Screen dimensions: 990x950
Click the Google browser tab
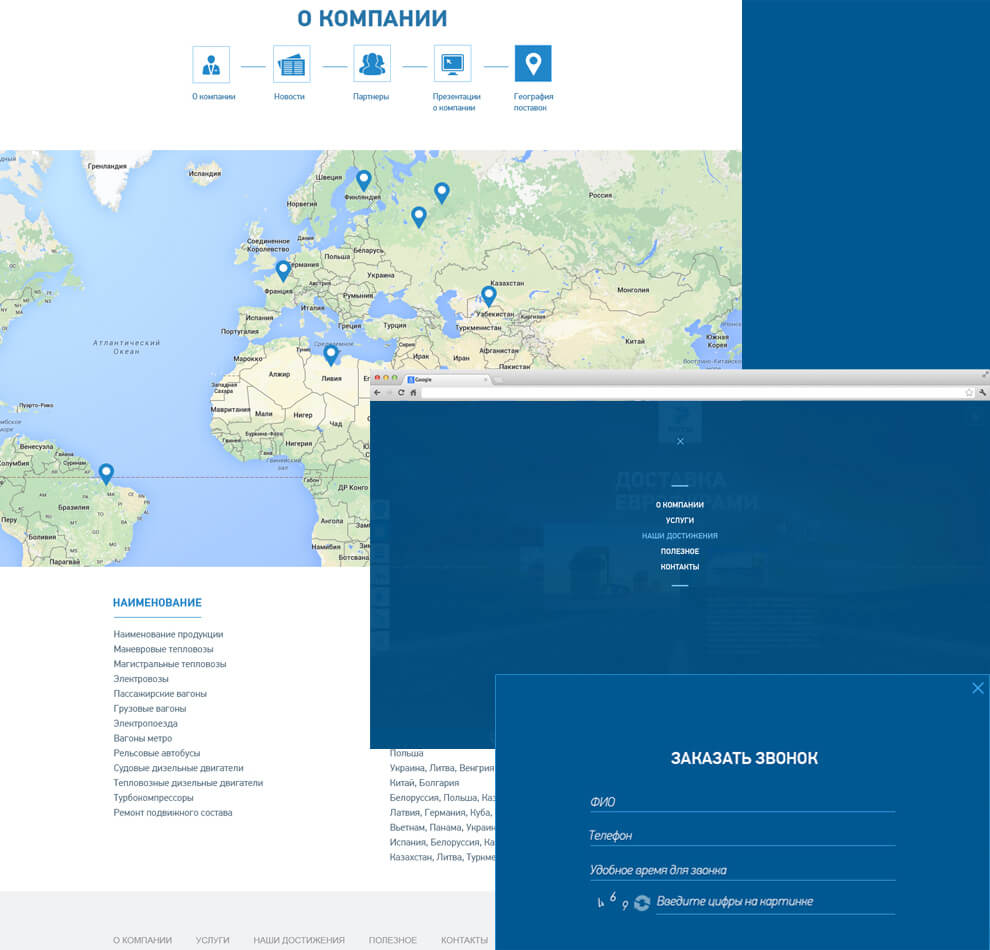[446, 380]
